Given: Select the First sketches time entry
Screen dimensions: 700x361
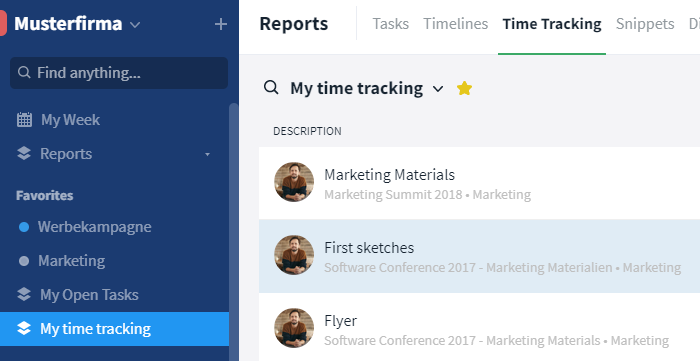Looking at the screenshot, I should (x=479, y=256).
